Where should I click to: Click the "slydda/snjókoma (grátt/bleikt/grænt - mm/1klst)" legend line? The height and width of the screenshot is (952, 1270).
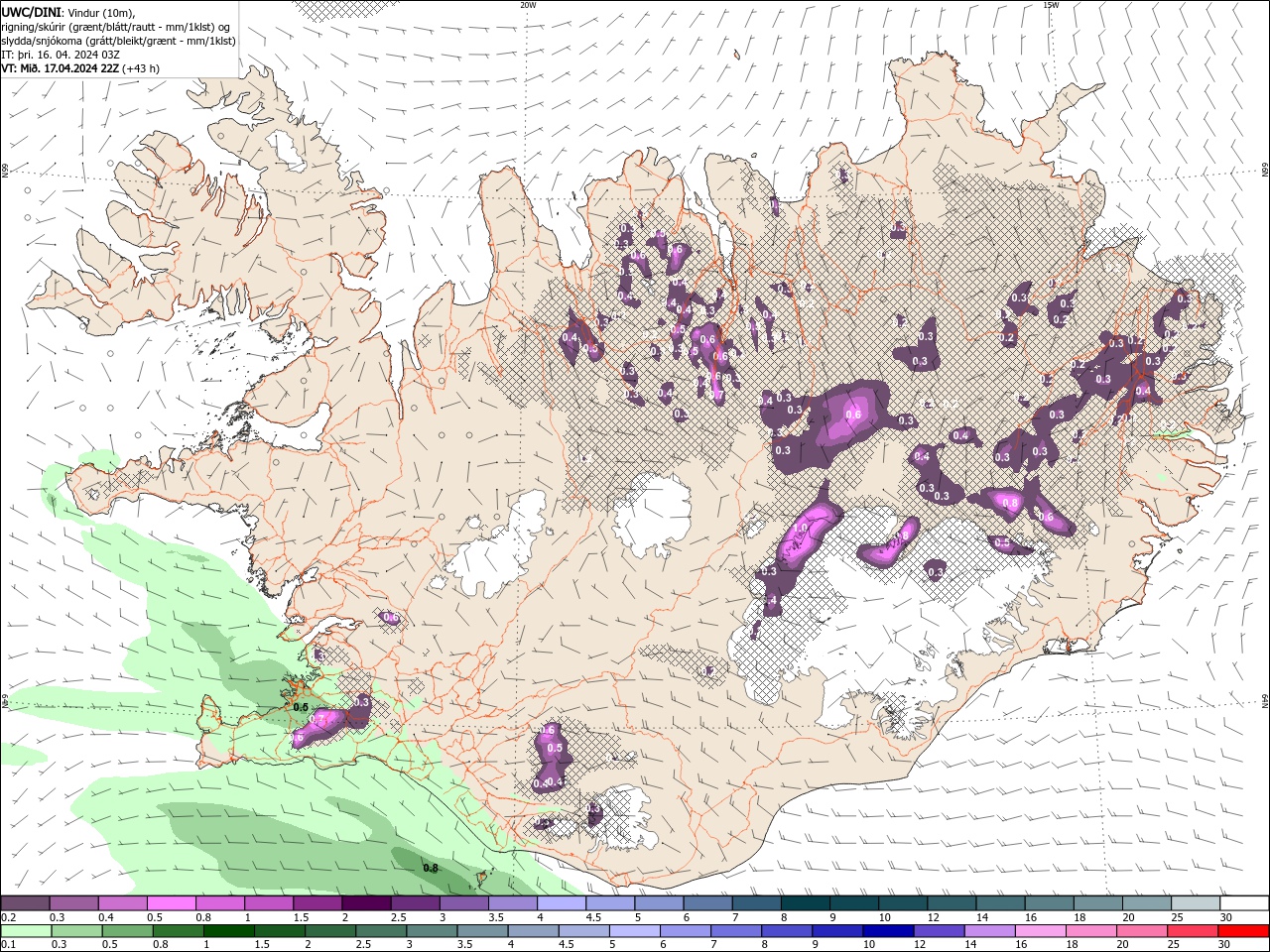pyautogui.click(x=118, y=41)
